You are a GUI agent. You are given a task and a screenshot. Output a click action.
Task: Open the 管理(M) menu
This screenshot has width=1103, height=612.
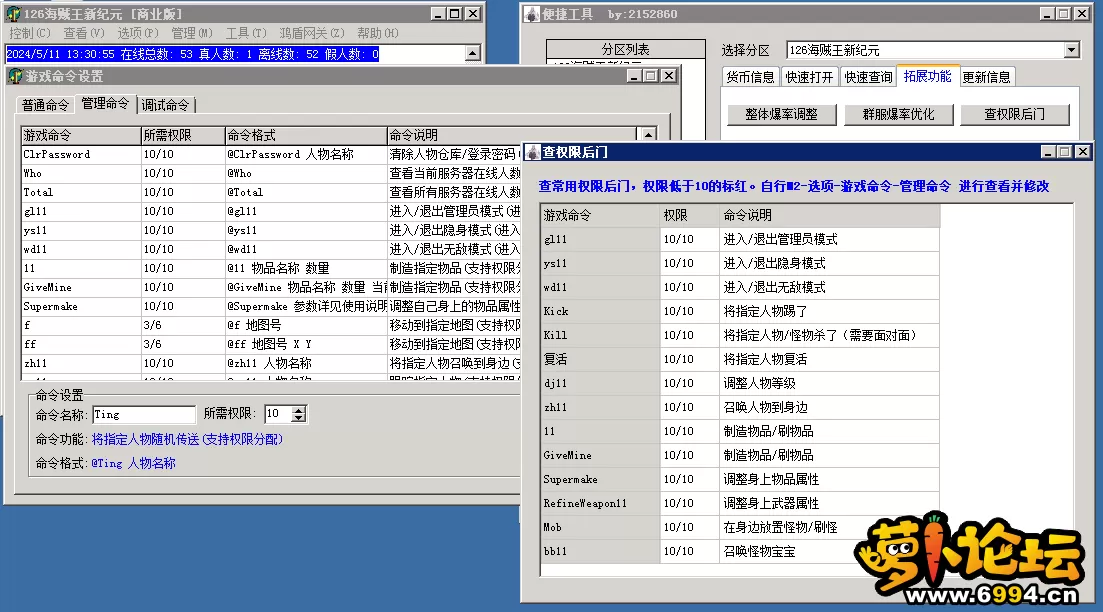[192, 33]
